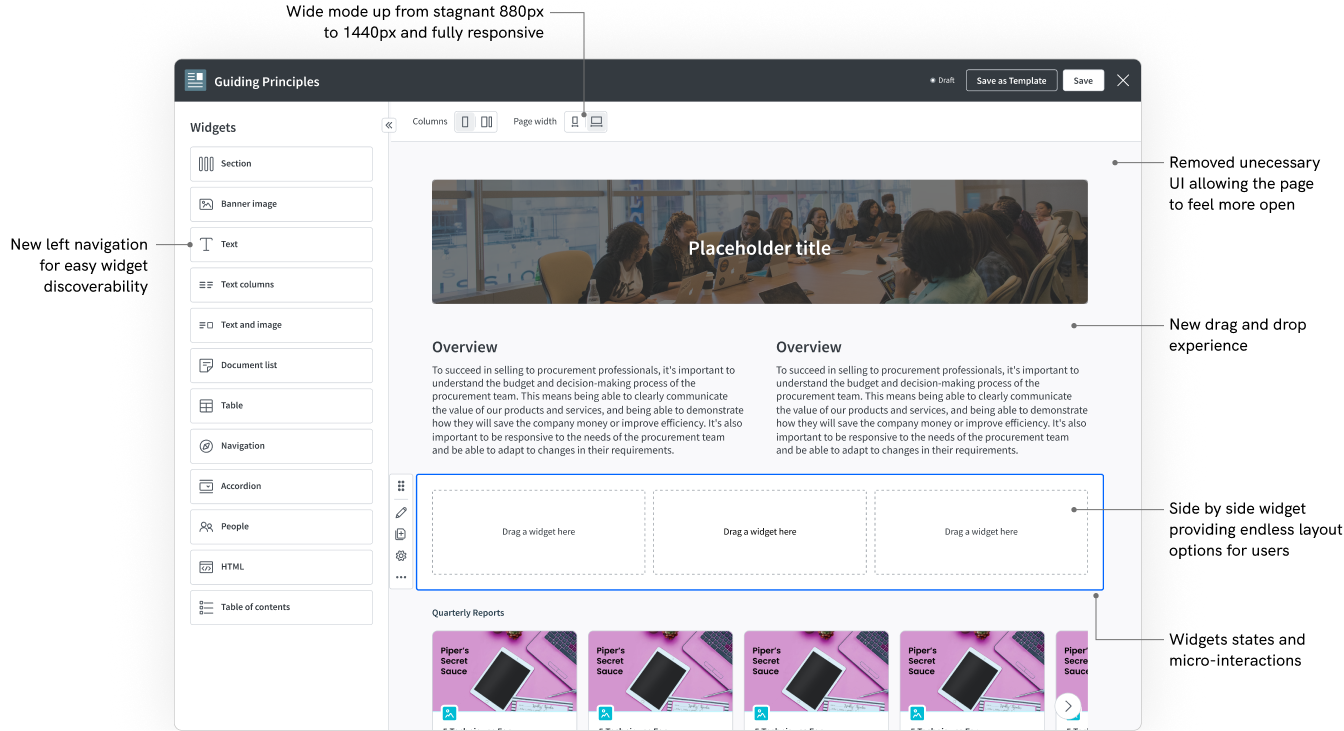Click the Text columns widget icon
This screenshot has width=1344, height=731.
click(x=206, y=285)
